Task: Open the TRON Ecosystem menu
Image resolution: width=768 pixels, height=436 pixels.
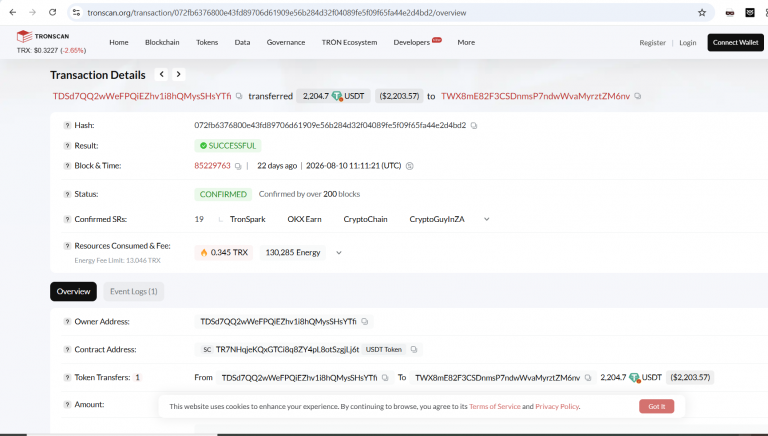Action: point(349,43)
